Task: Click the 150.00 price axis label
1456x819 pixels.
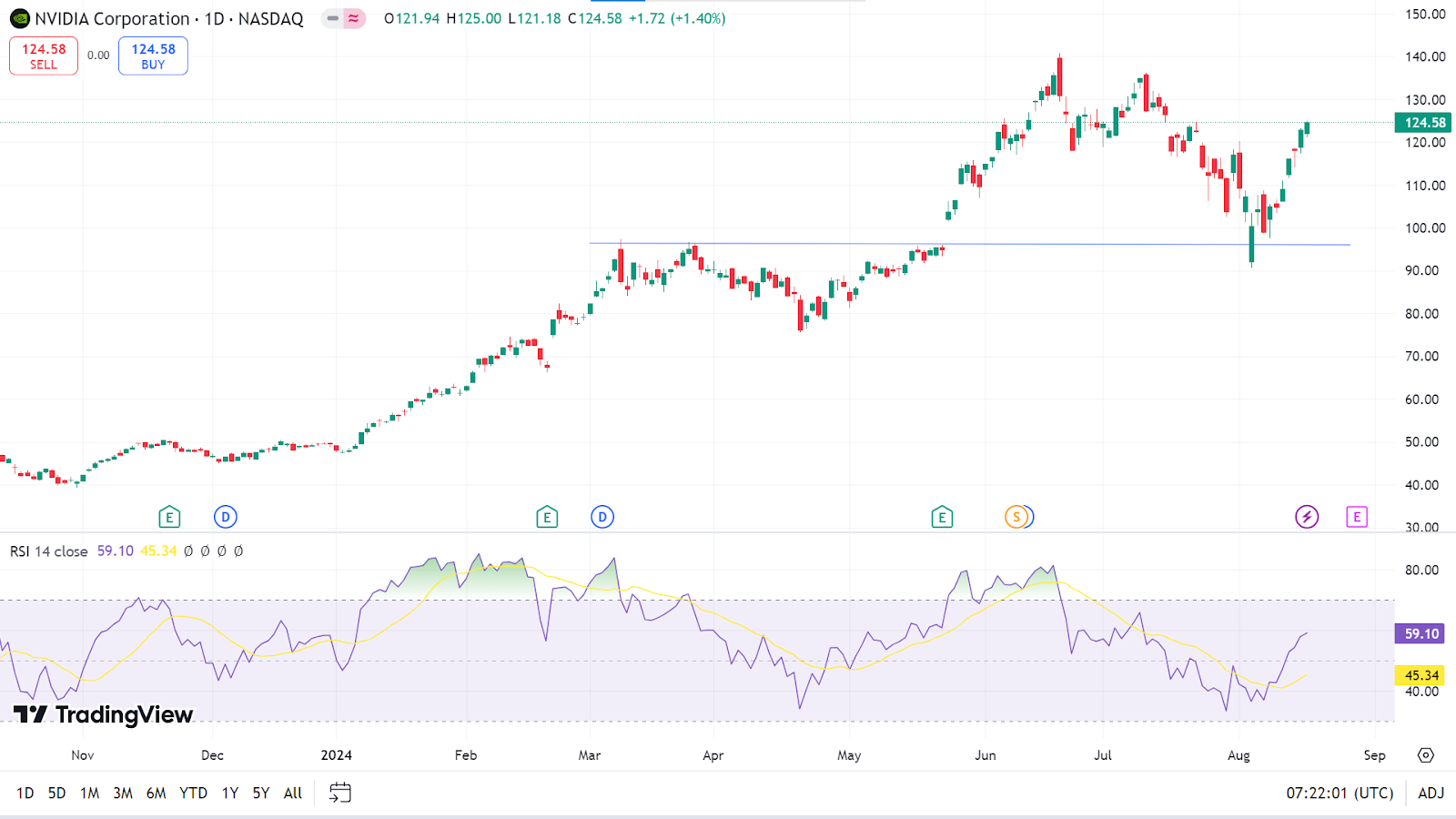Action: click(x=1425, y=14)
